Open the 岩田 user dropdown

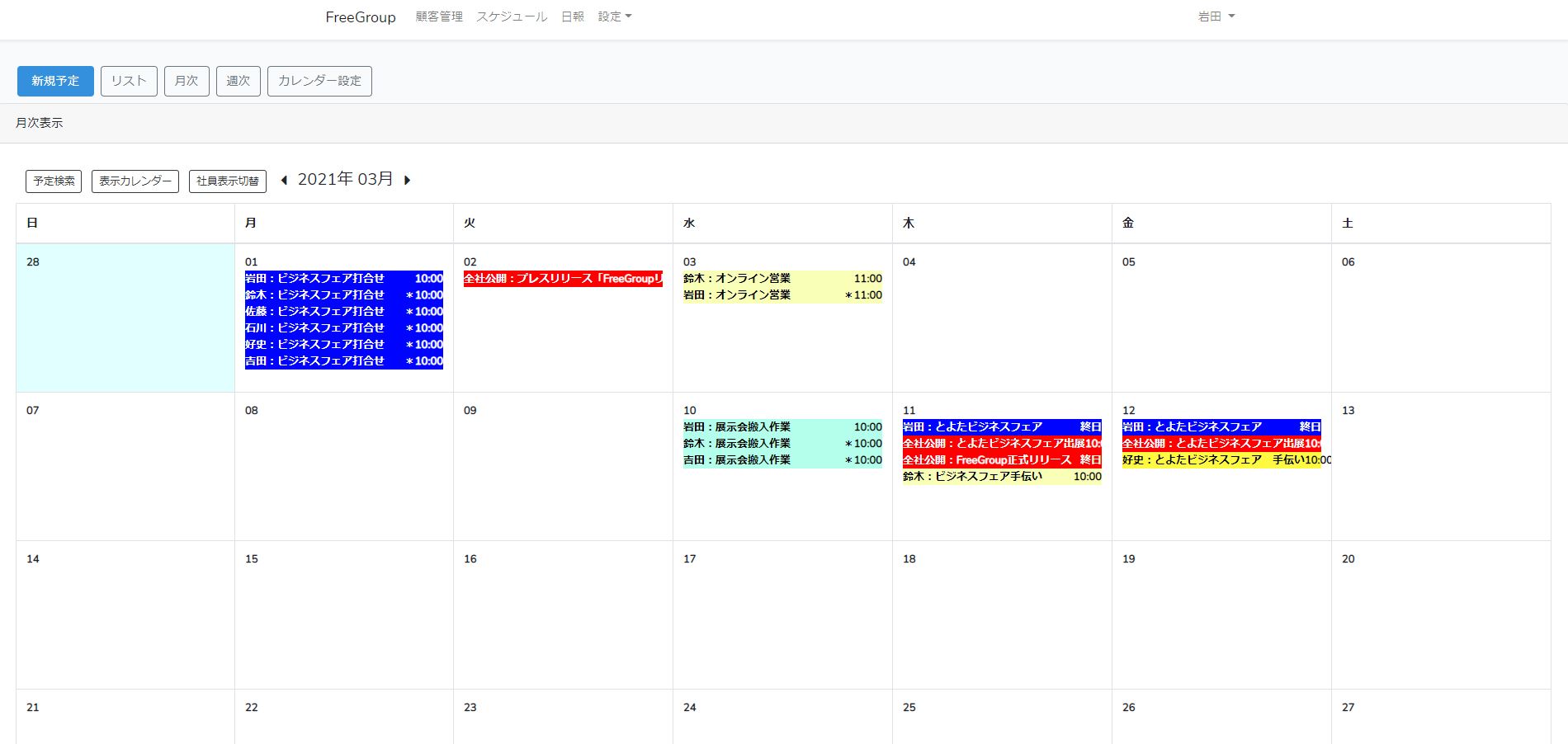(x=1216, y=16)
